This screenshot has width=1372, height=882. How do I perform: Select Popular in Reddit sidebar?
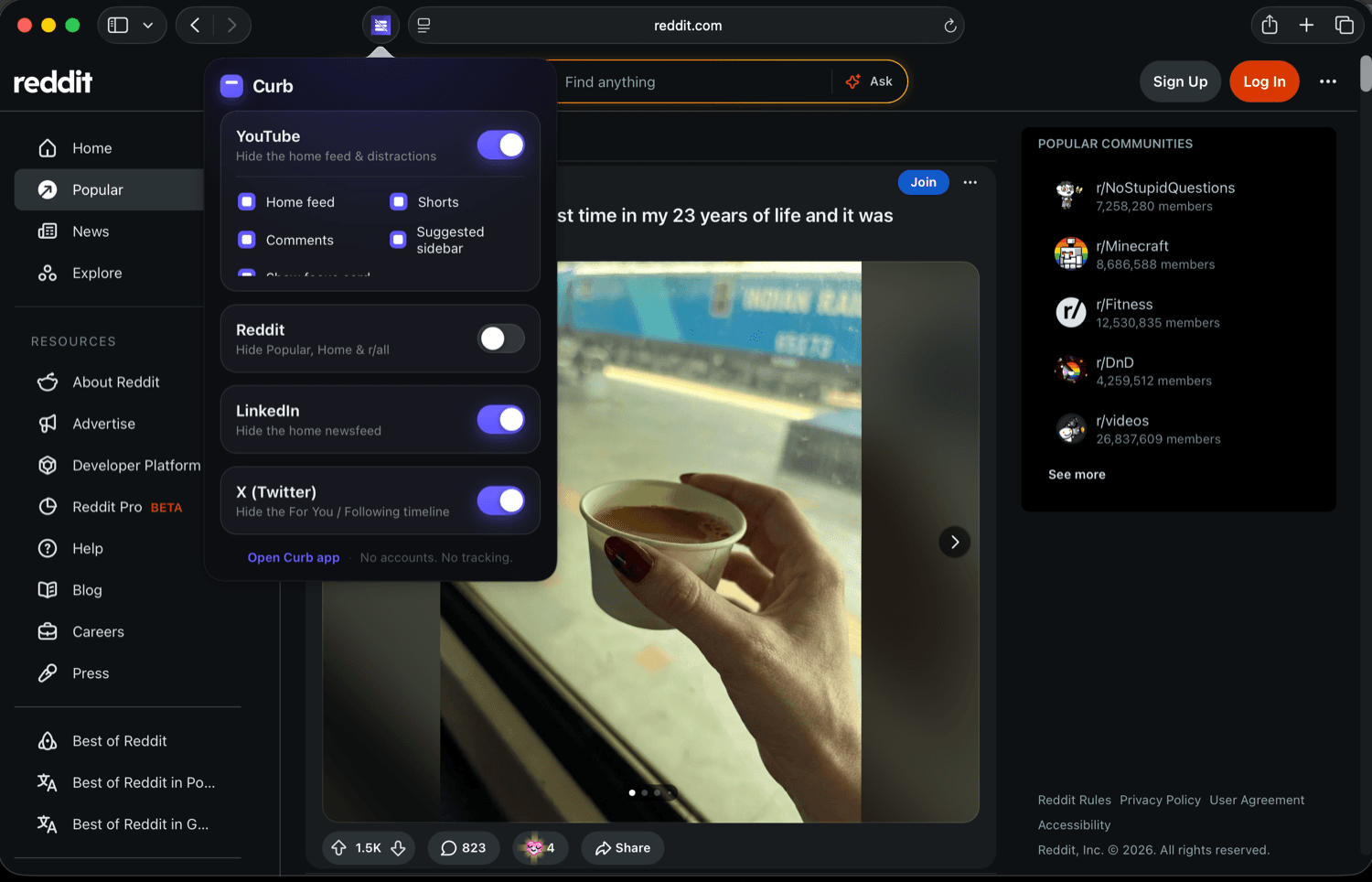tap(109, 189)
